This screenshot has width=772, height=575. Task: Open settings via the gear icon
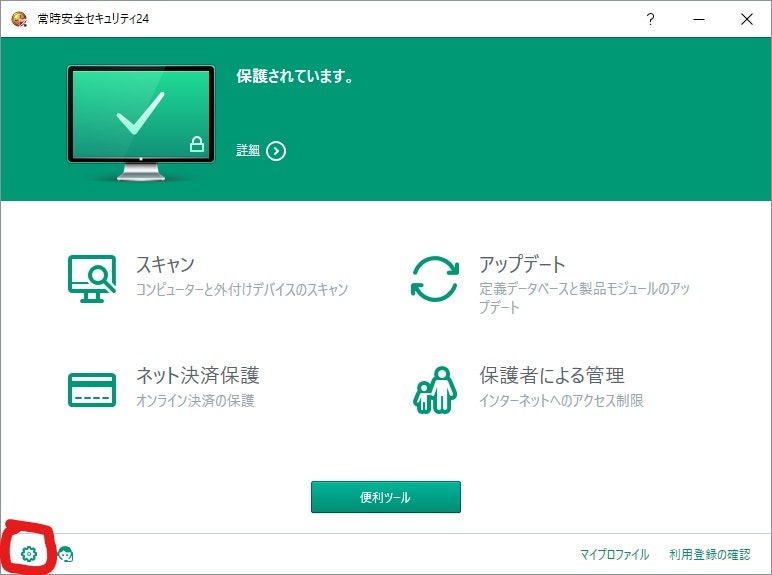pyautogui.click(x=29, y=554)
